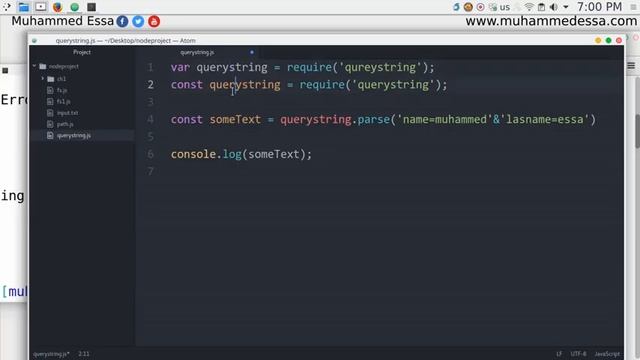Change the JavaScript grammar in status bar

click(x=607, y=354)
